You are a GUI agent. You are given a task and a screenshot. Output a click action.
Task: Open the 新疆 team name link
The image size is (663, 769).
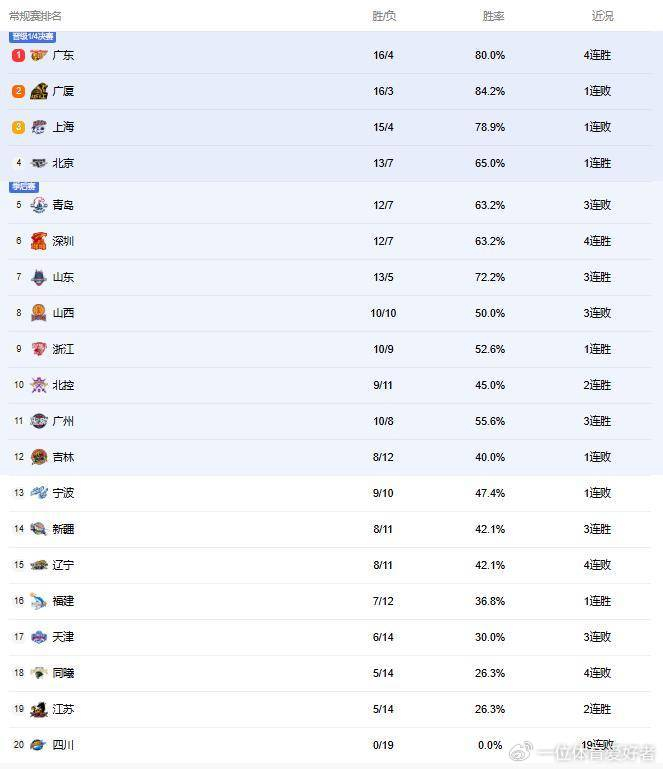63,529
